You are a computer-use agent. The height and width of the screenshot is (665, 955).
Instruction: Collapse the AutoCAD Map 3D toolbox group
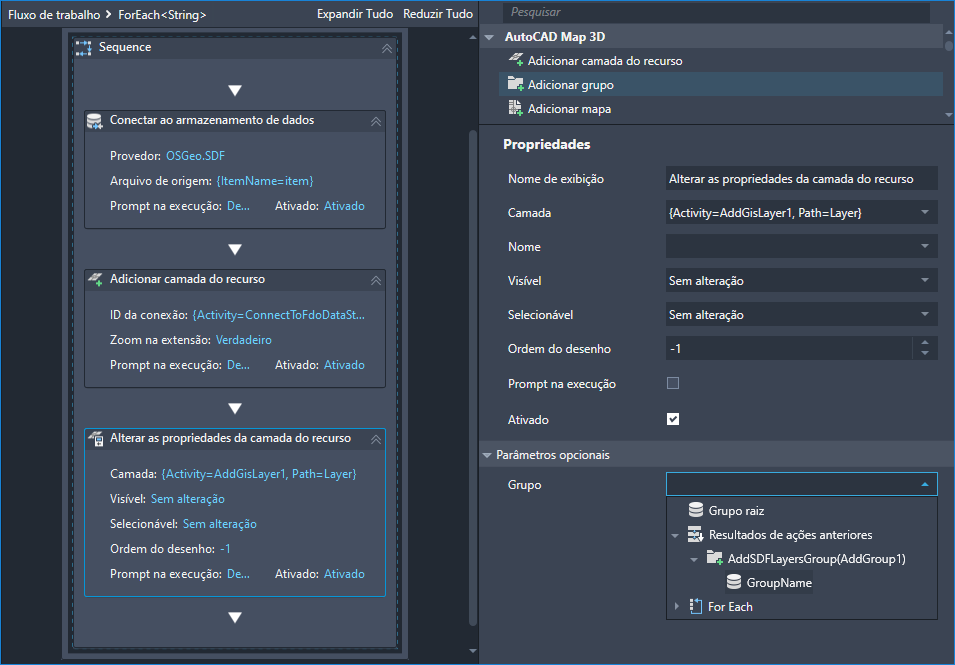point(488,37)
